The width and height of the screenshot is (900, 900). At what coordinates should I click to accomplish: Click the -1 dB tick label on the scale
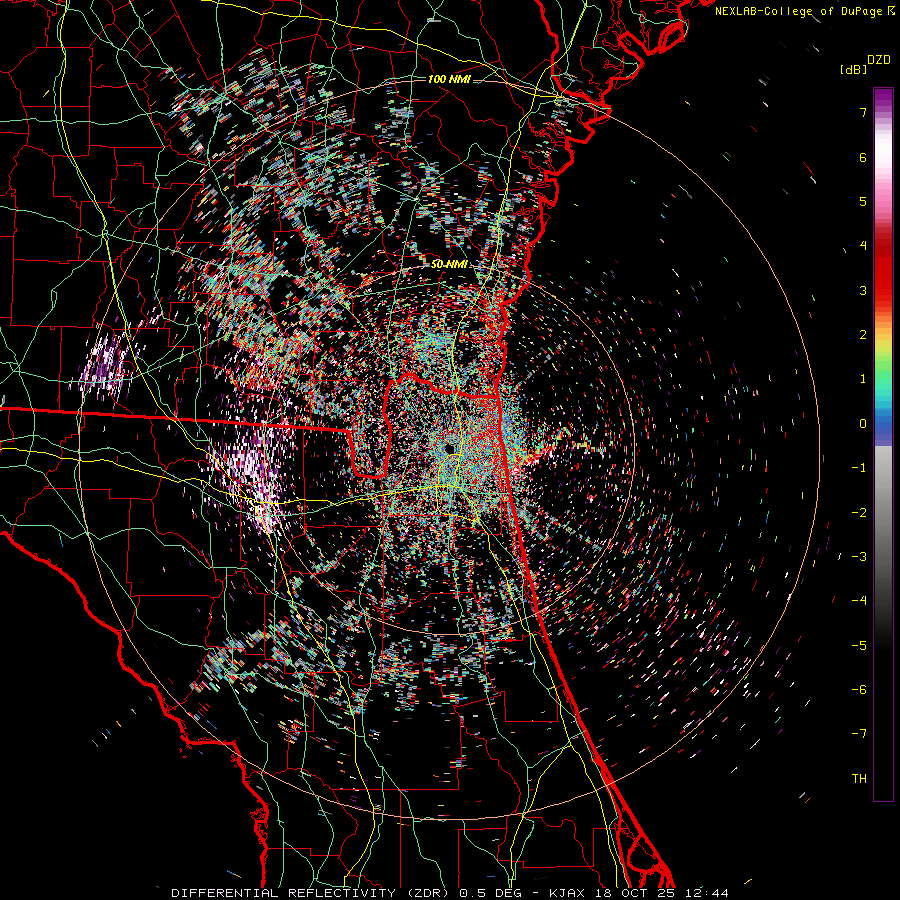(x=859, y=468)
